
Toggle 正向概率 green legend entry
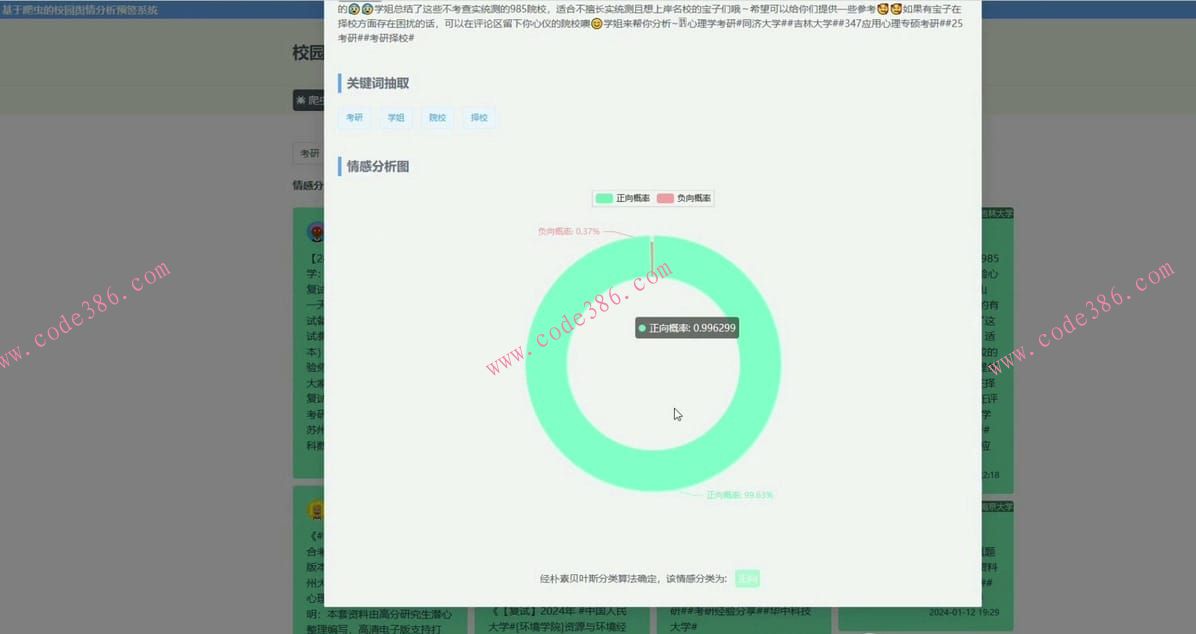pyautogui.click(x=622, y=198)
